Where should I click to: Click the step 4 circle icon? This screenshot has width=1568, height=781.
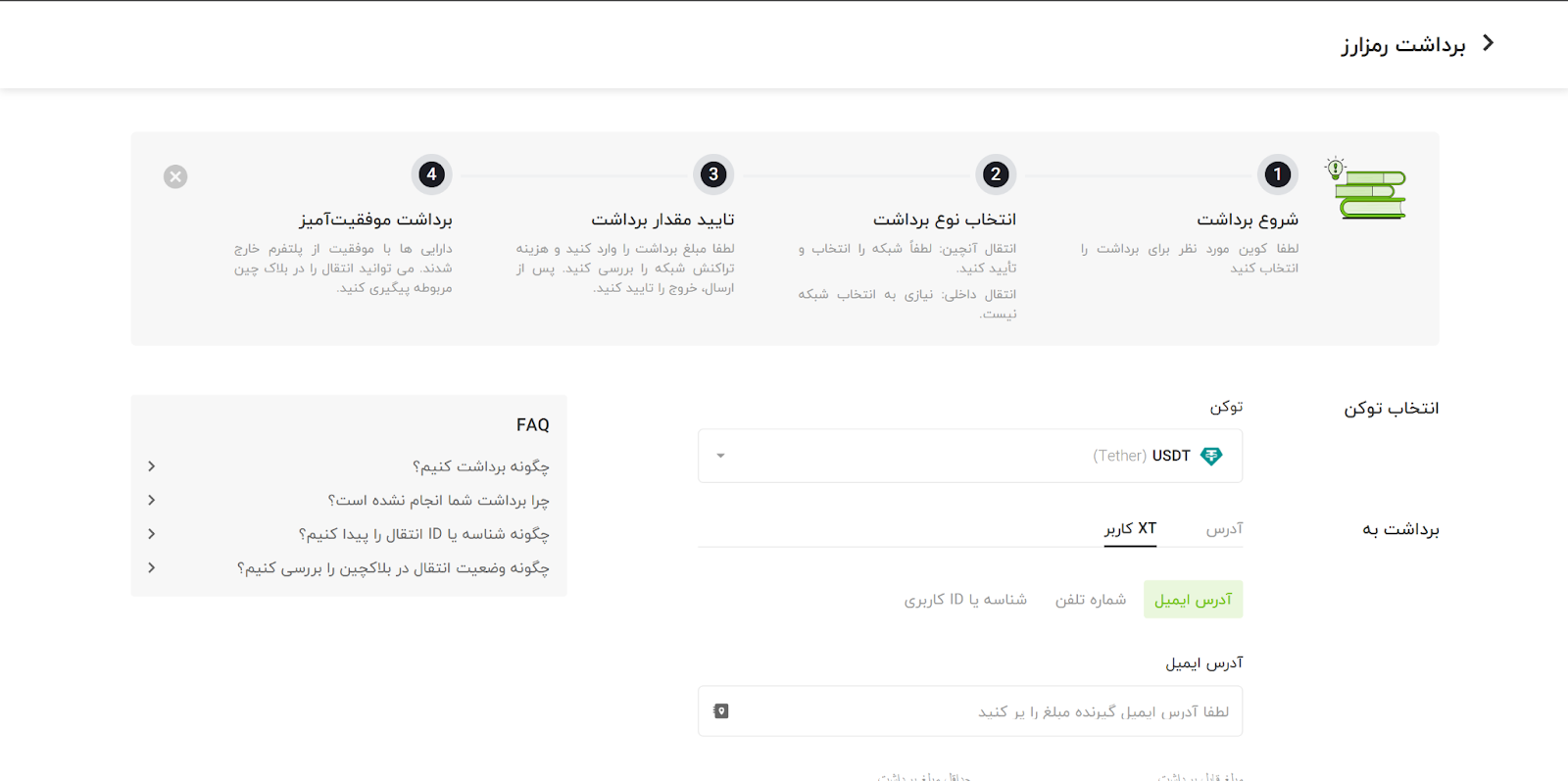(x=431, y=174)
